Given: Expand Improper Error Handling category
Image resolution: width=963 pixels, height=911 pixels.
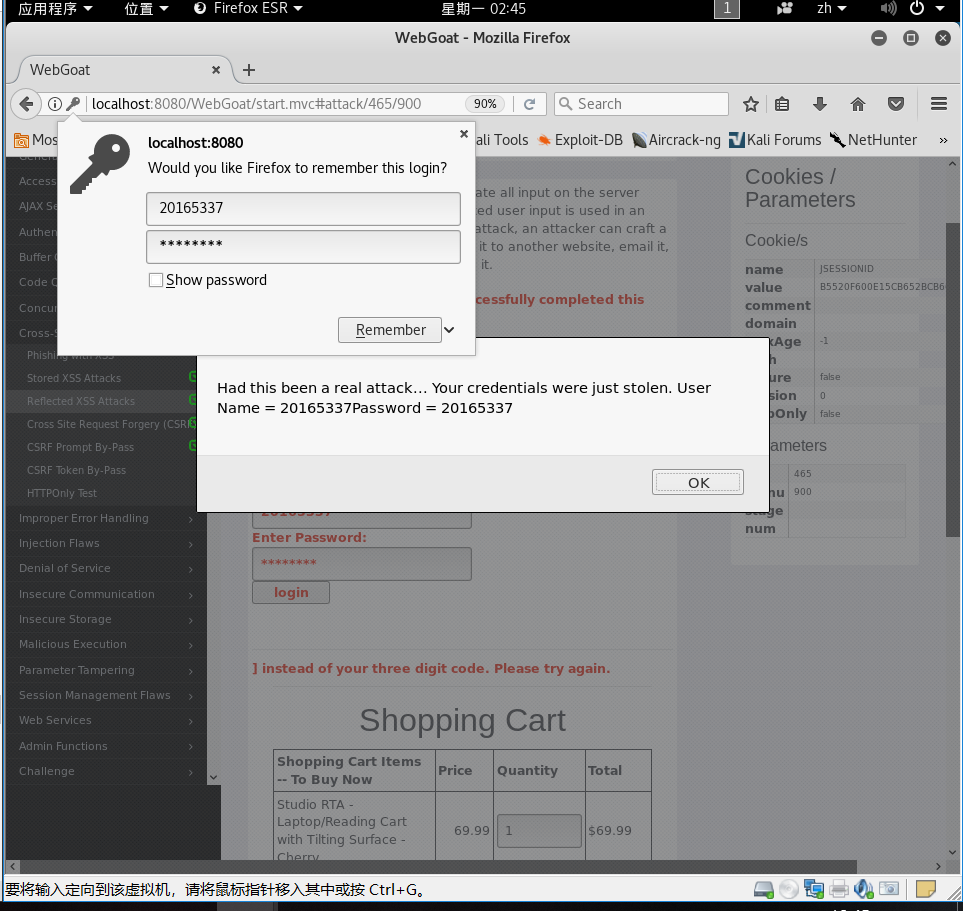Looking at the screenshot, I should pyautogui.click(x=106, y=518).
